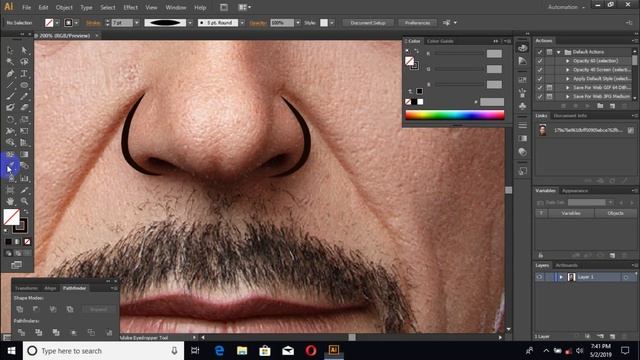Open the Window menu

click(176, 7)
